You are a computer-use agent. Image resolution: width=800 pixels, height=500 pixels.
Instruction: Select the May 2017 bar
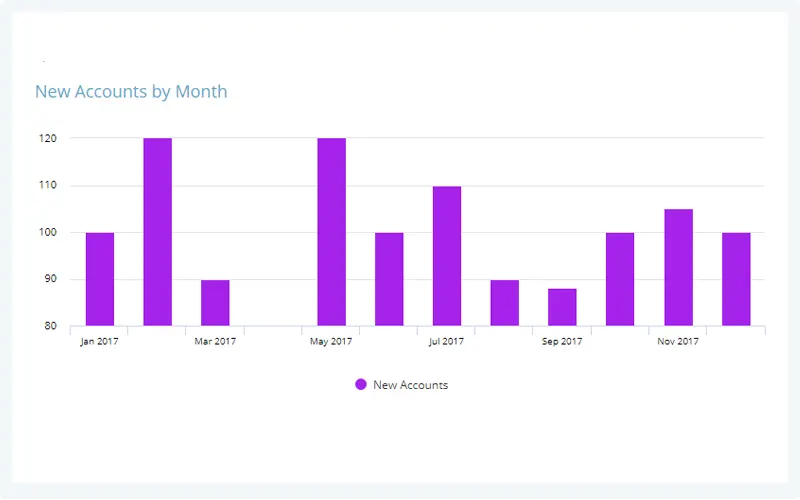point(332,232)
